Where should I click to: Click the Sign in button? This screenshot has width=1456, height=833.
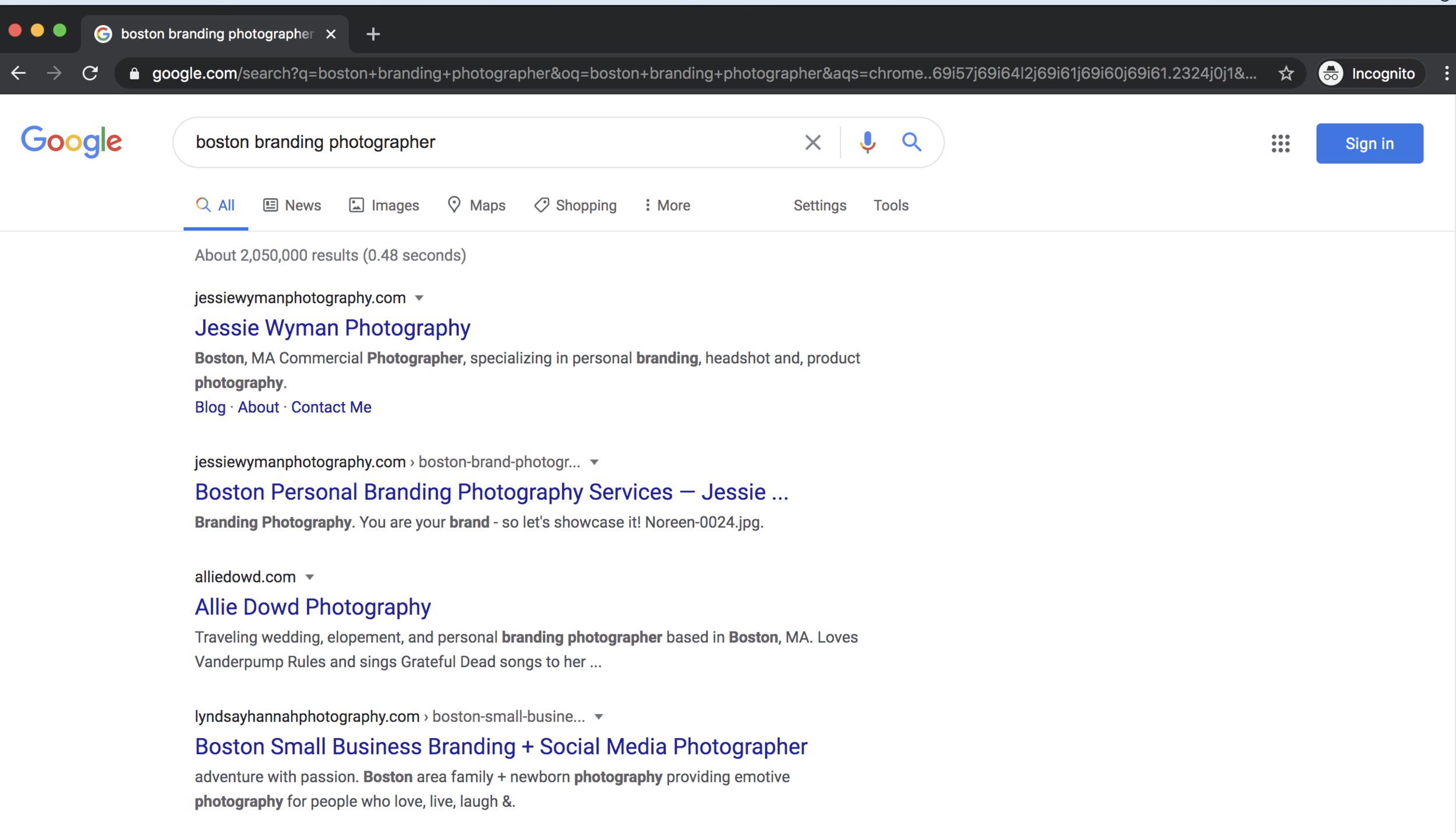[x=1369, y=143]
